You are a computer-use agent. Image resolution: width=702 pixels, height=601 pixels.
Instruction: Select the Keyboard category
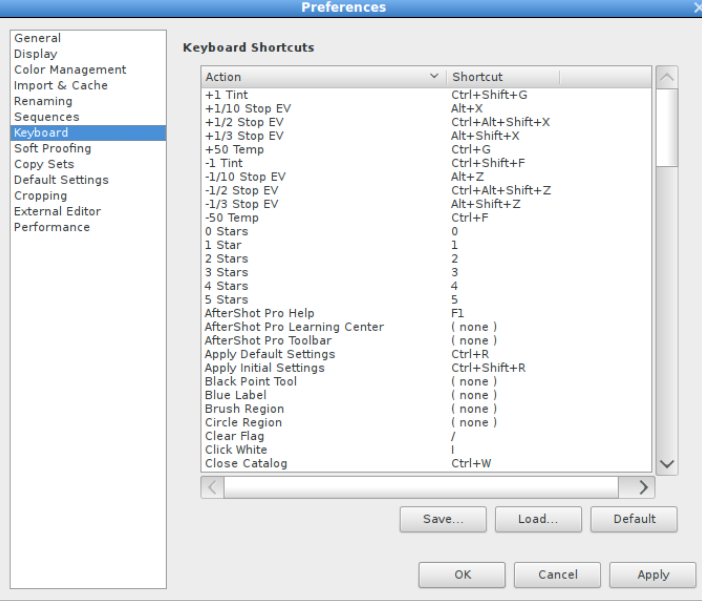88,133
